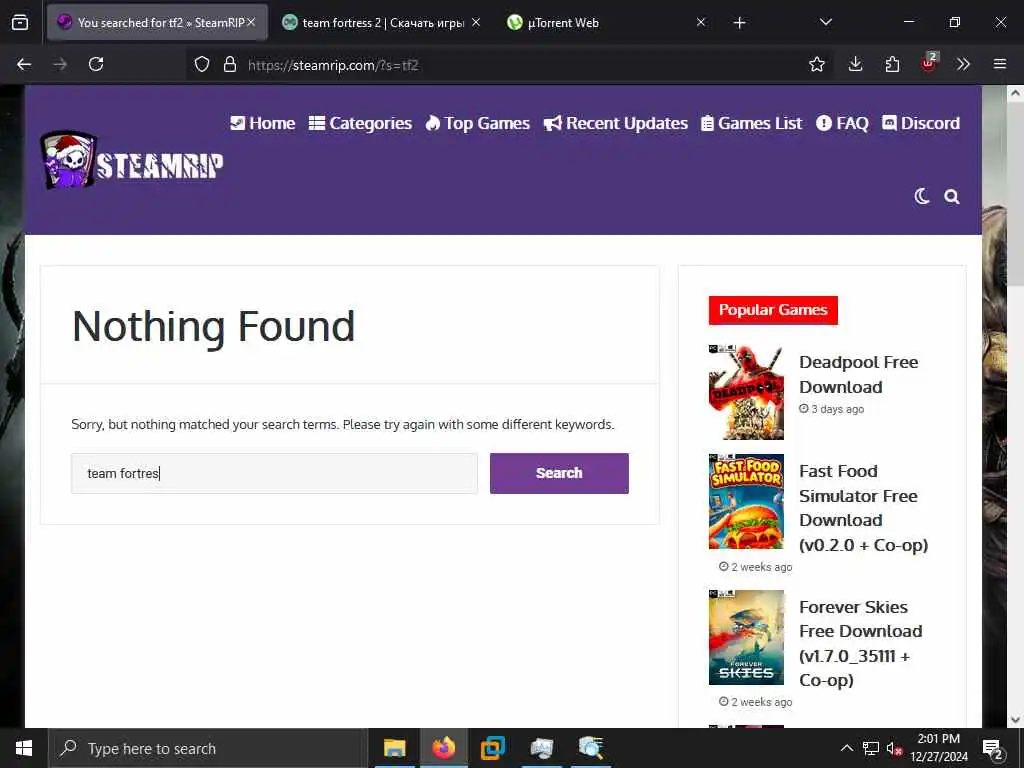Close the SteamRIP tab
This screenshot has height=768, width=1024.
coord(251,22)
